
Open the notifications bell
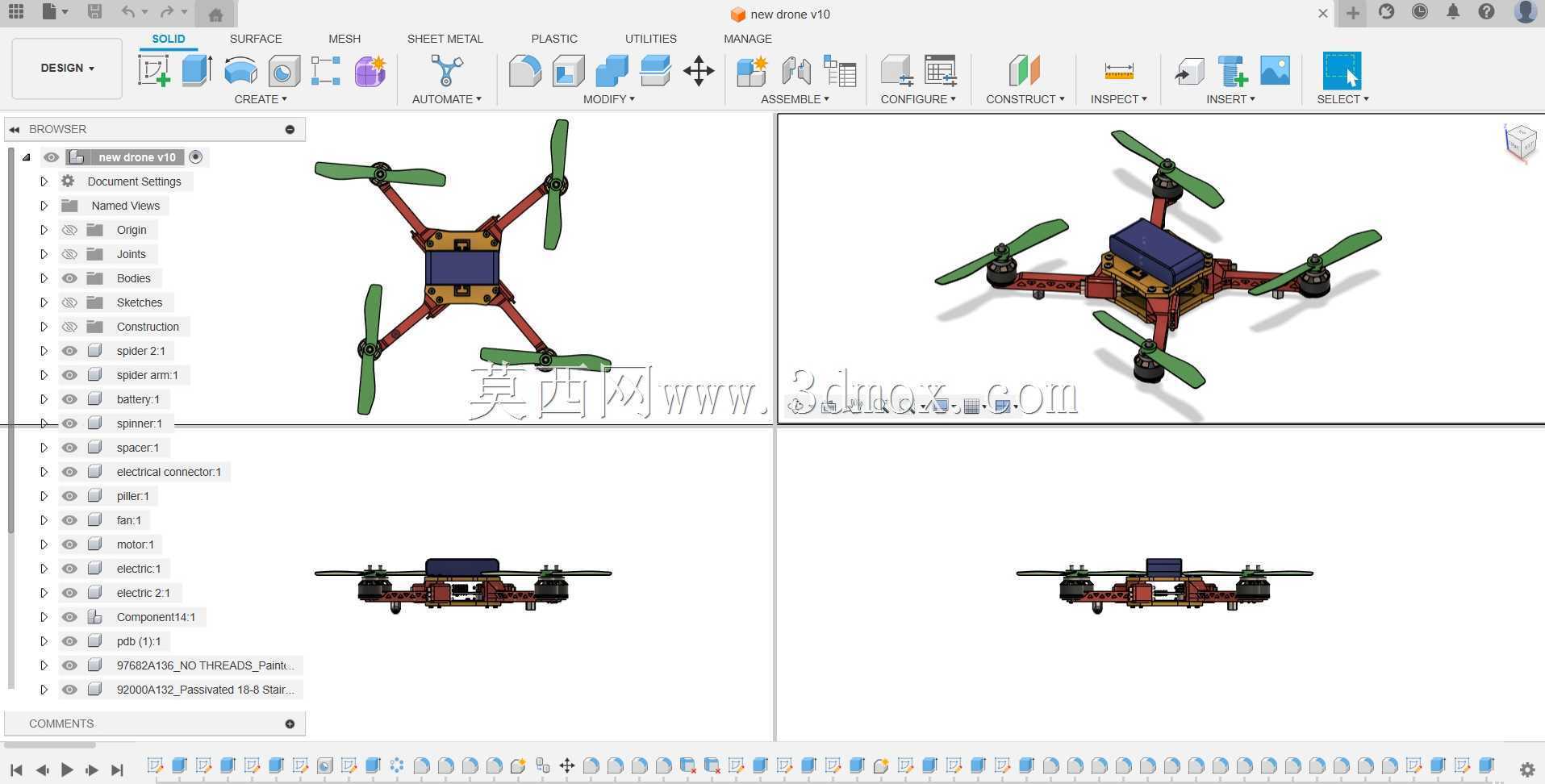(x=1453, y=12)
